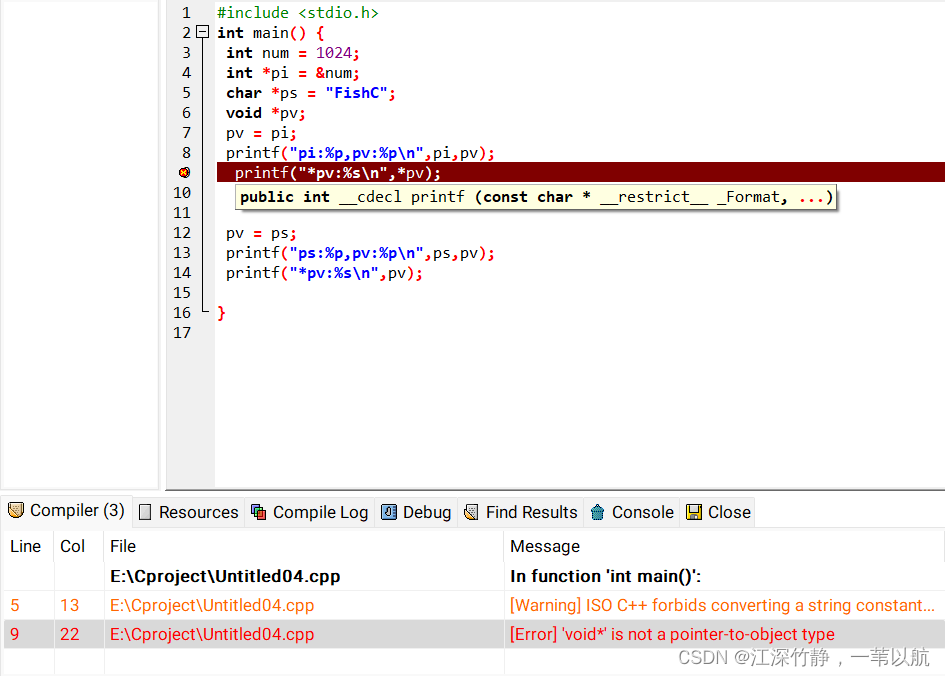Click the warning row file path Untitled04.cpp
This screenshot has width=945, height=676.
coord(212,605)
